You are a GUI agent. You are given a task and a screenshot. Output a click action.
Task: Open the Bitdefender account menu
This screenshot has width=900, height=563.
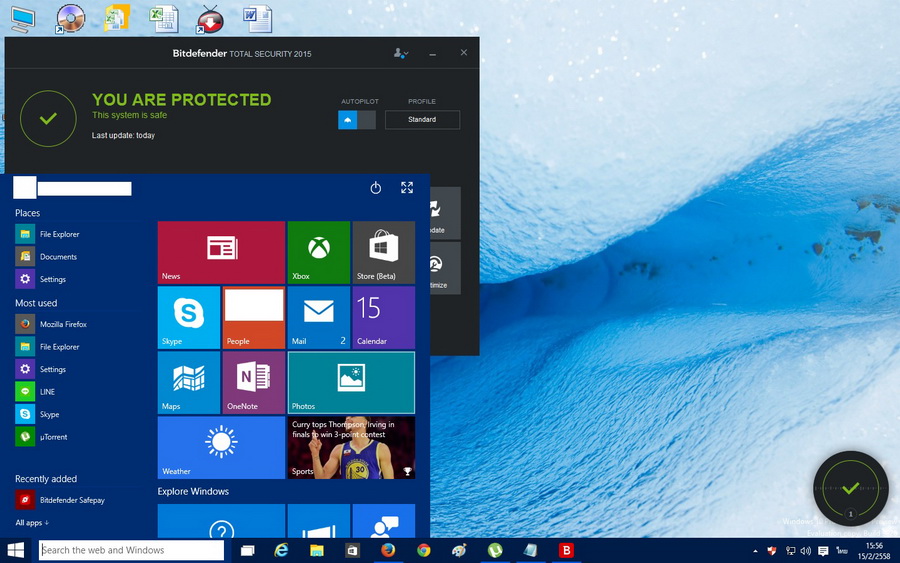click(x=401, y=53)
